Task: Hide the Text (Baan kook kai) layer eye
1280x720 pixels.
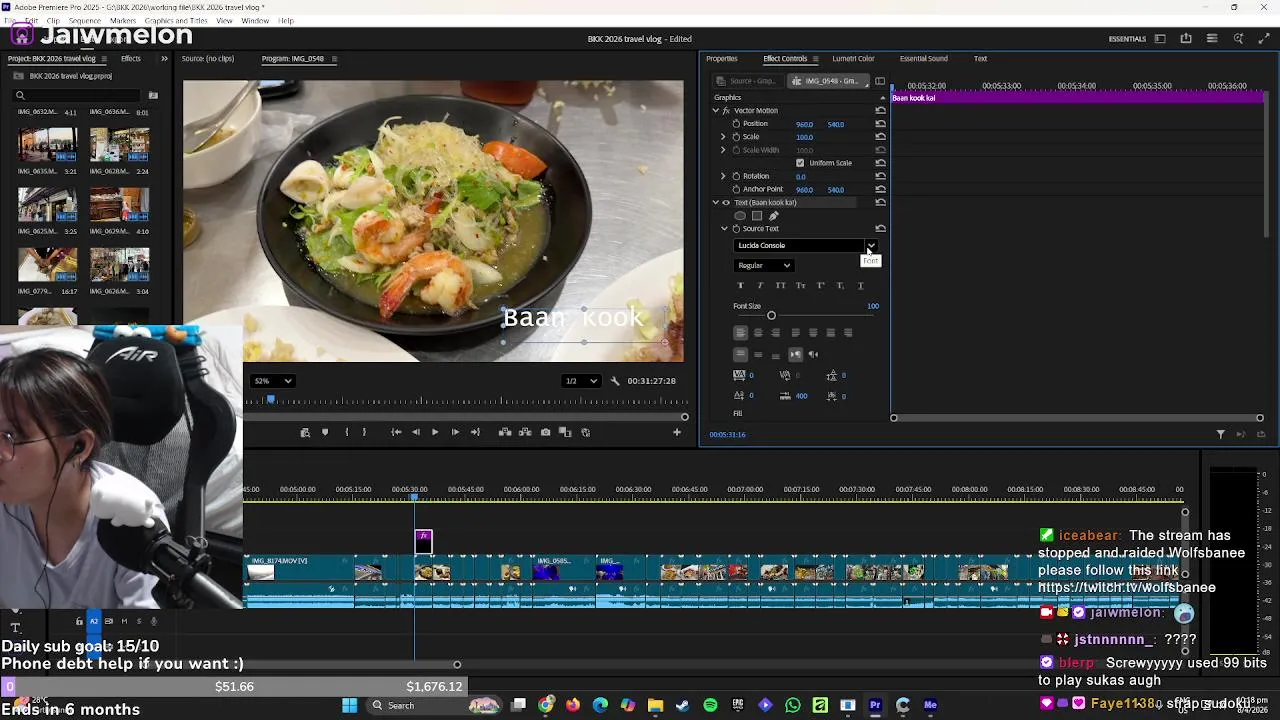Action: coord(726,202)
